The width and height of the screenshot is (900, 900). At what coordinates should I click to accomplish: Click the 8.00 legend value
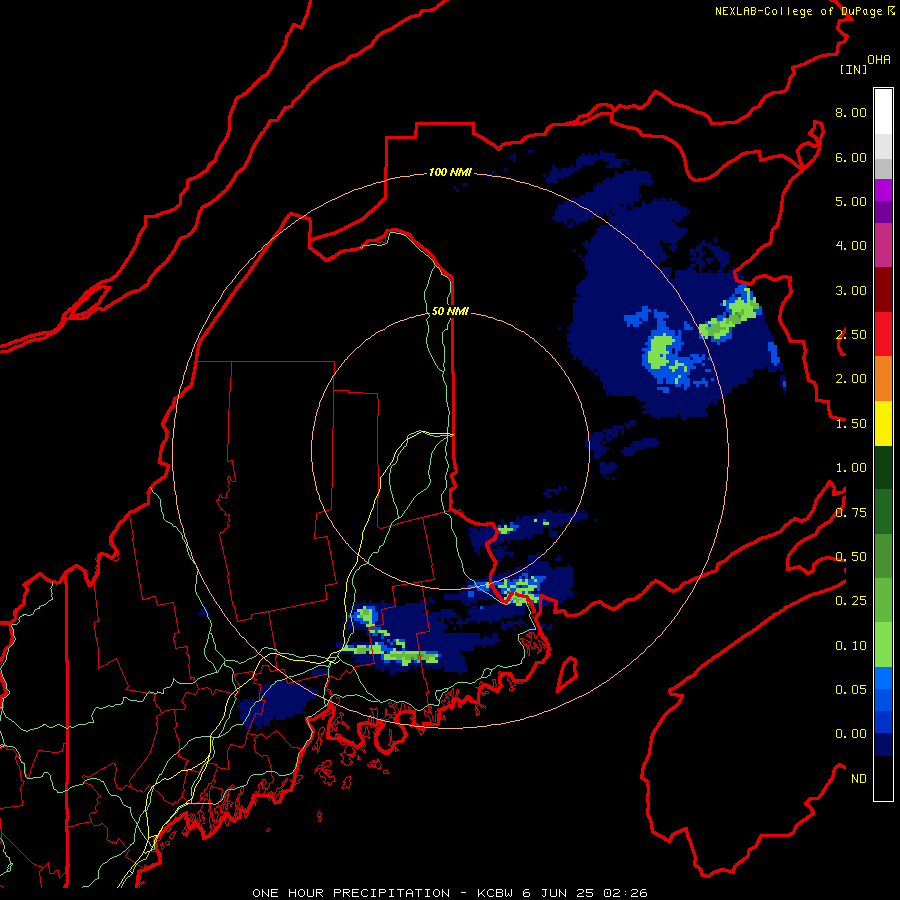point(851,112)
